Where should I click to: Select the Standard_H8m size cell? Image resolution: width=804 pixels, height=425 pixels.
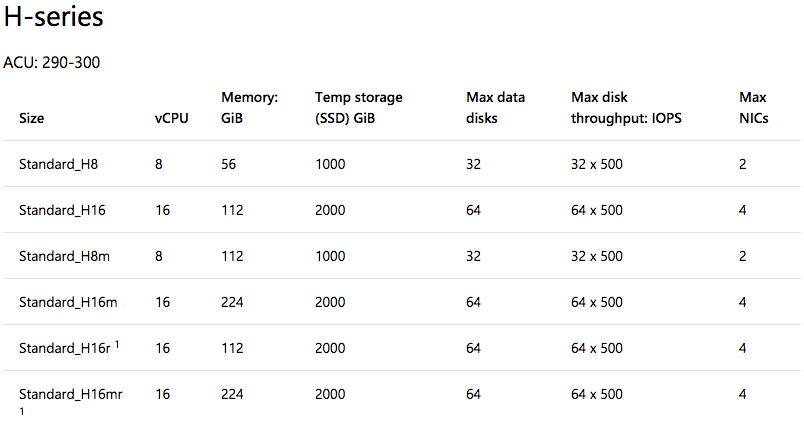pos(64,256)
